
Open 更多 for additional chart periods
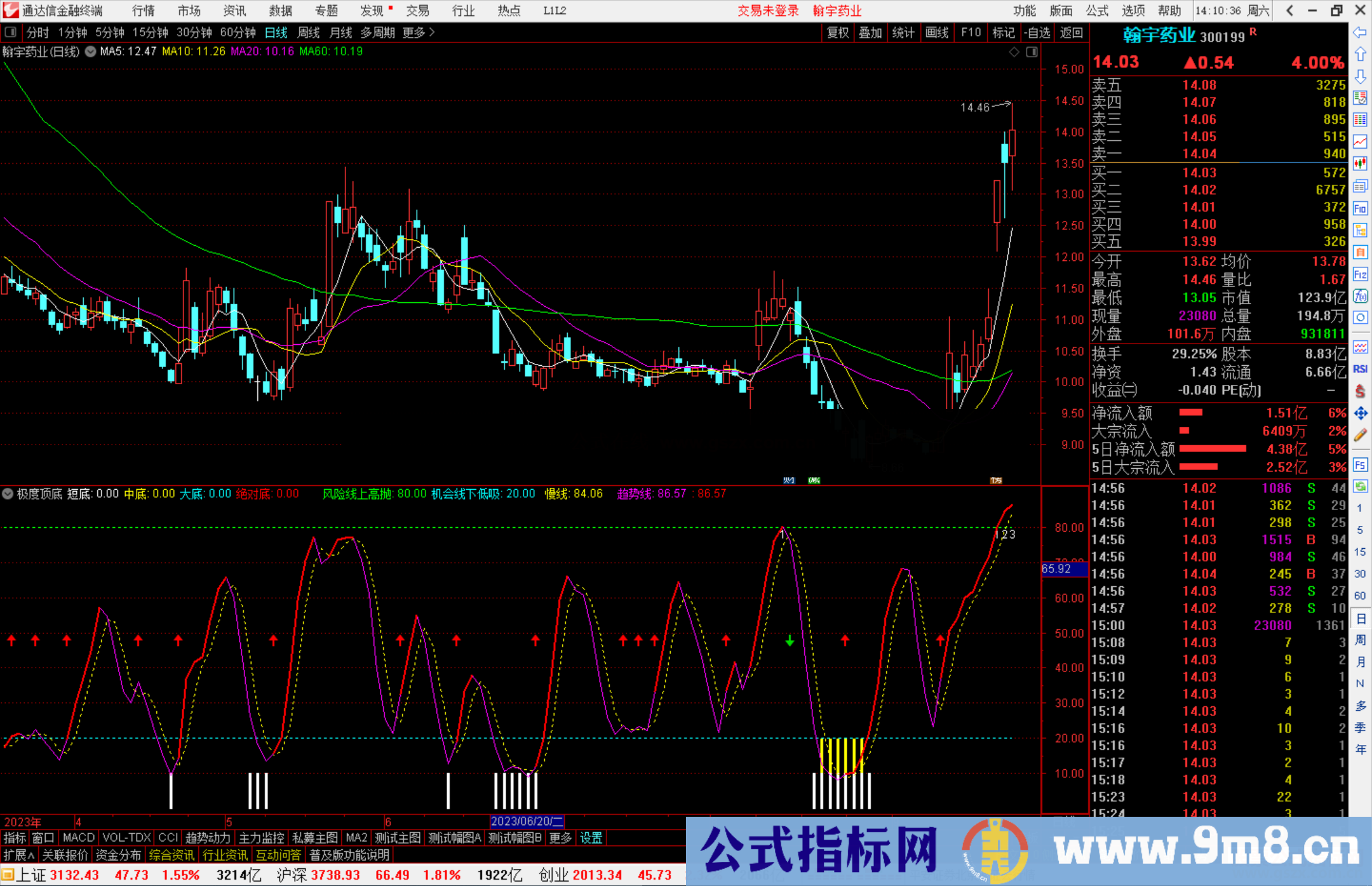[413, 32]
